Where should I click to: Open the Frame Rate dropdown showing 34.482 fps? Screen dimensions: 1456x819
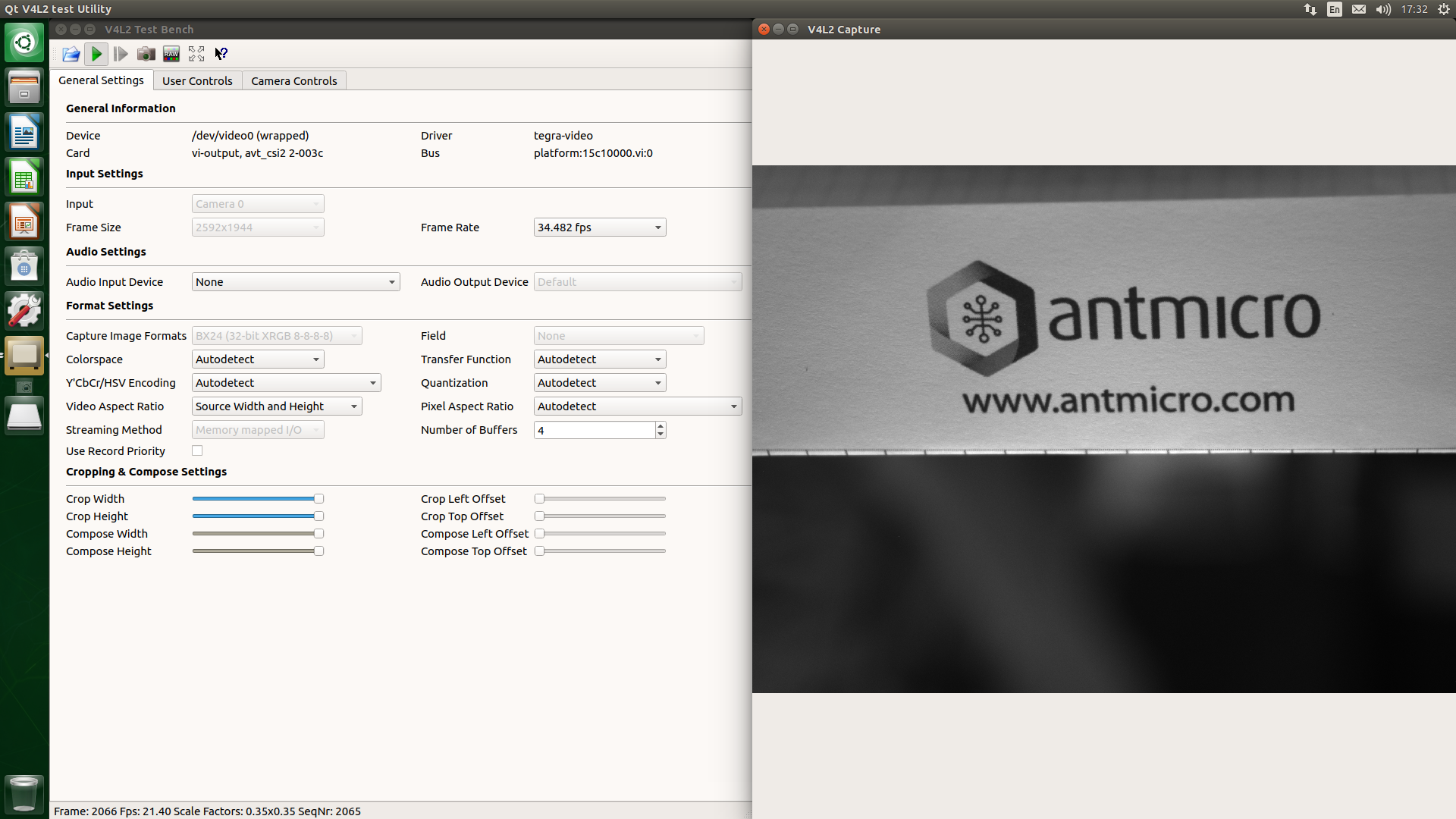pos(600,227)
